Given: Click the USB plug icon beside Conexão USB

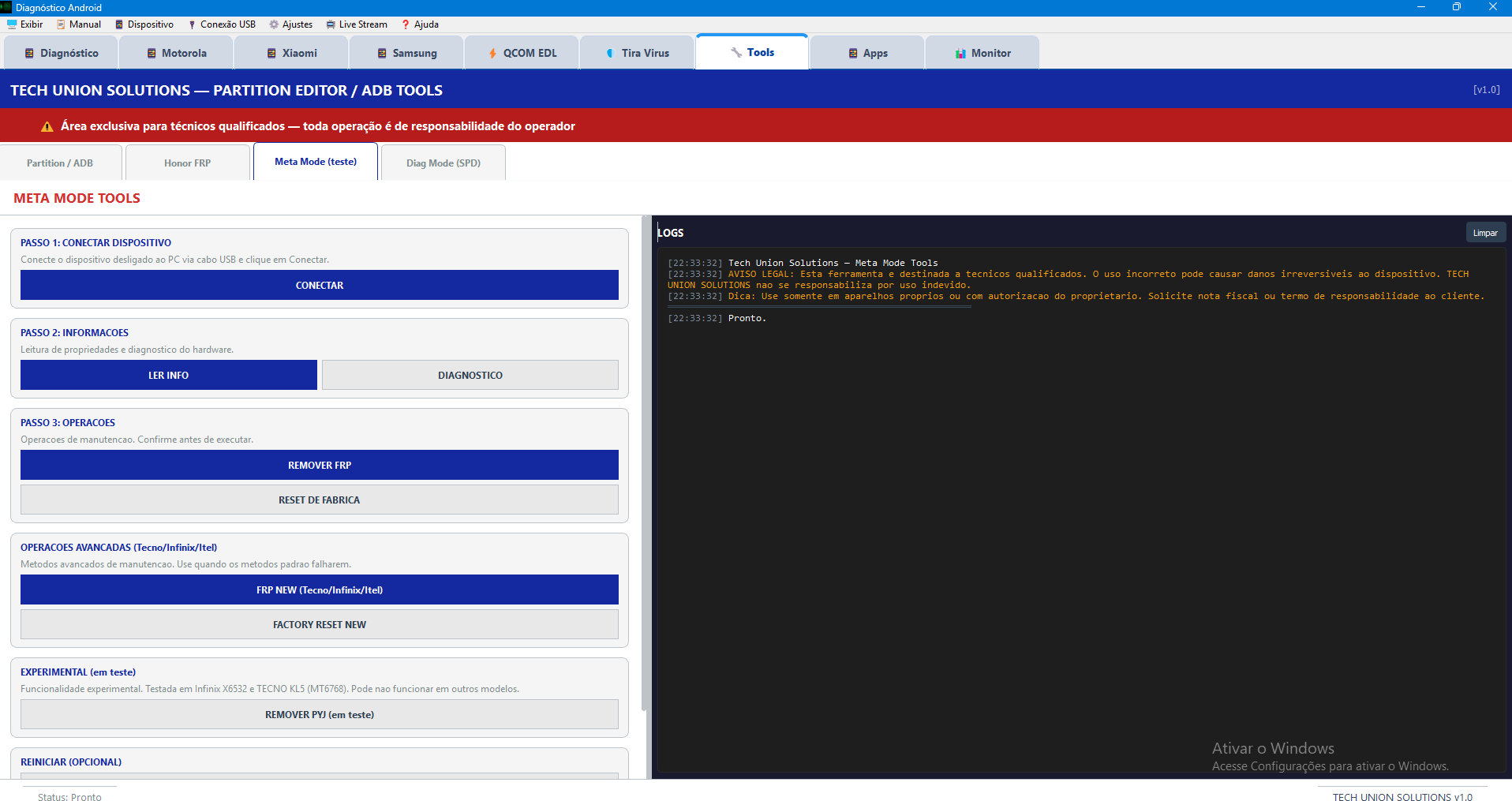Looking at the screenshot, I should pos(192,24).
